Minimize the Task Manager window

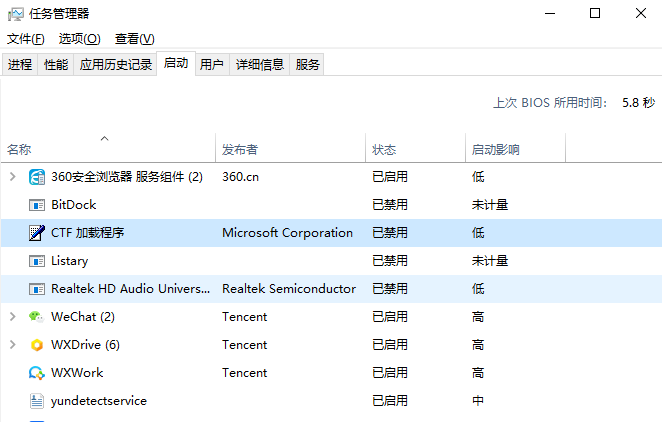(550, 14)
